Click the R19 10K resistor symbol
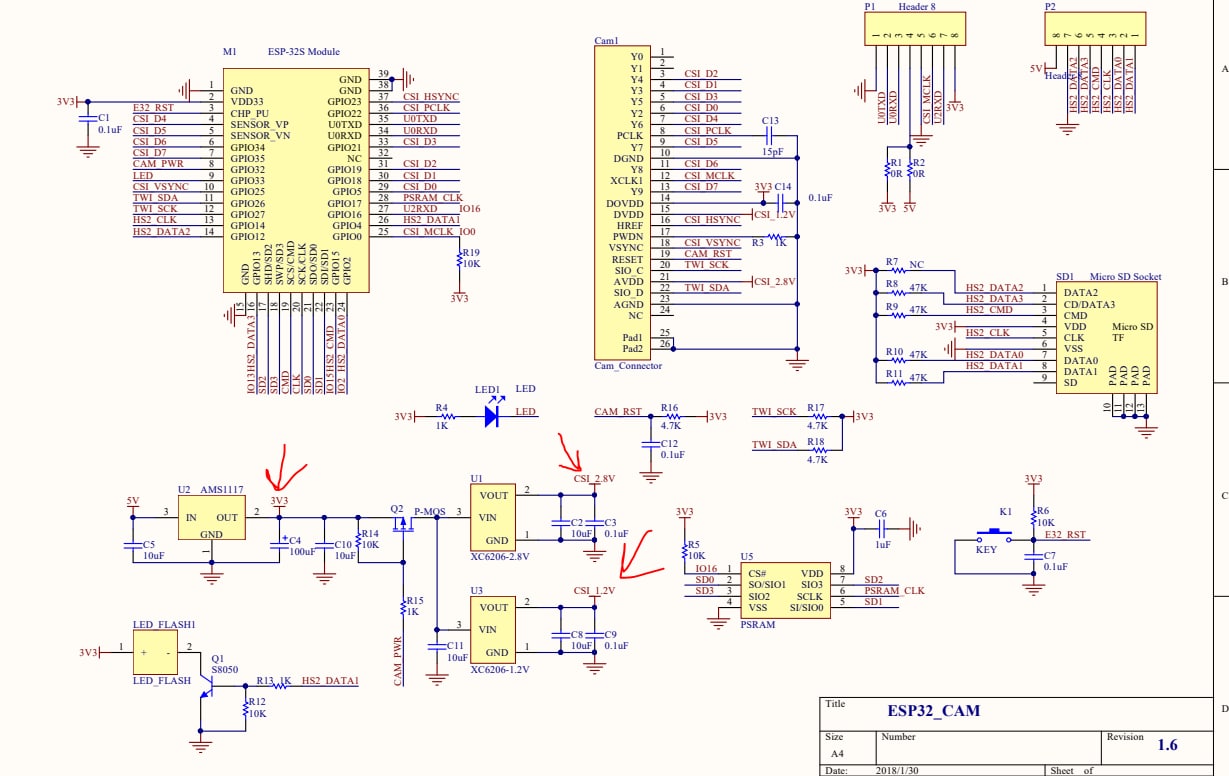Viewport: 1229px width, 776px height. coord(459,259)
